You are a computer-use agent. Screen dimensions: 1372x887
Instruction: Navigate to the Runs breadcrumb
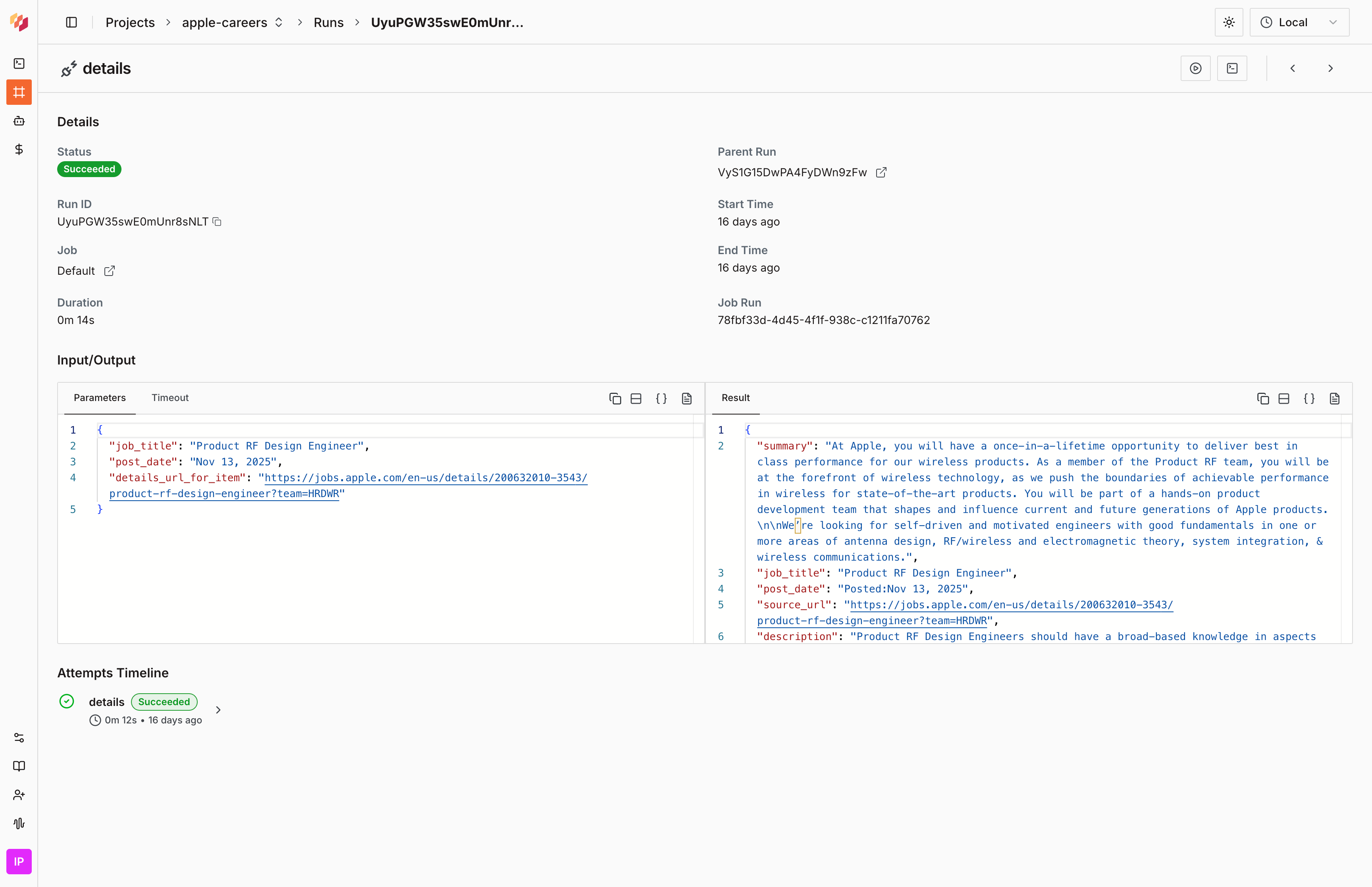coord(328,23)
